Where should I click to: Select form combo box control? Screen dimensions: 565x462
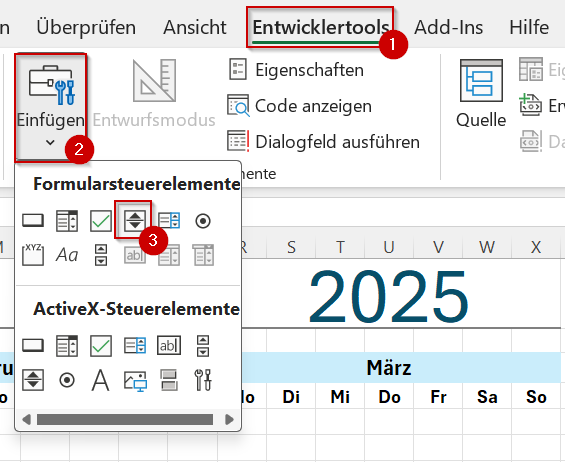click(67, 221)
